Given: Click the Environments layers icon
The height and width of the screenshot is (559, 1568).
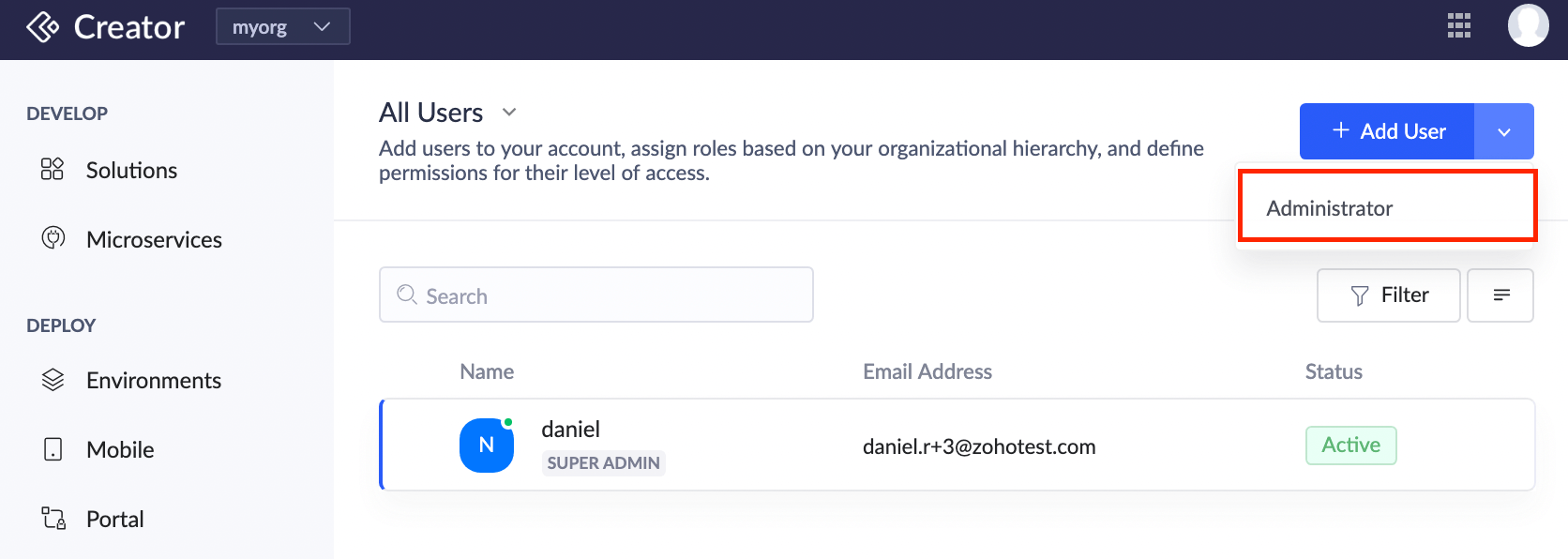Looking at the screenshot, I should [x=53, y=380].
